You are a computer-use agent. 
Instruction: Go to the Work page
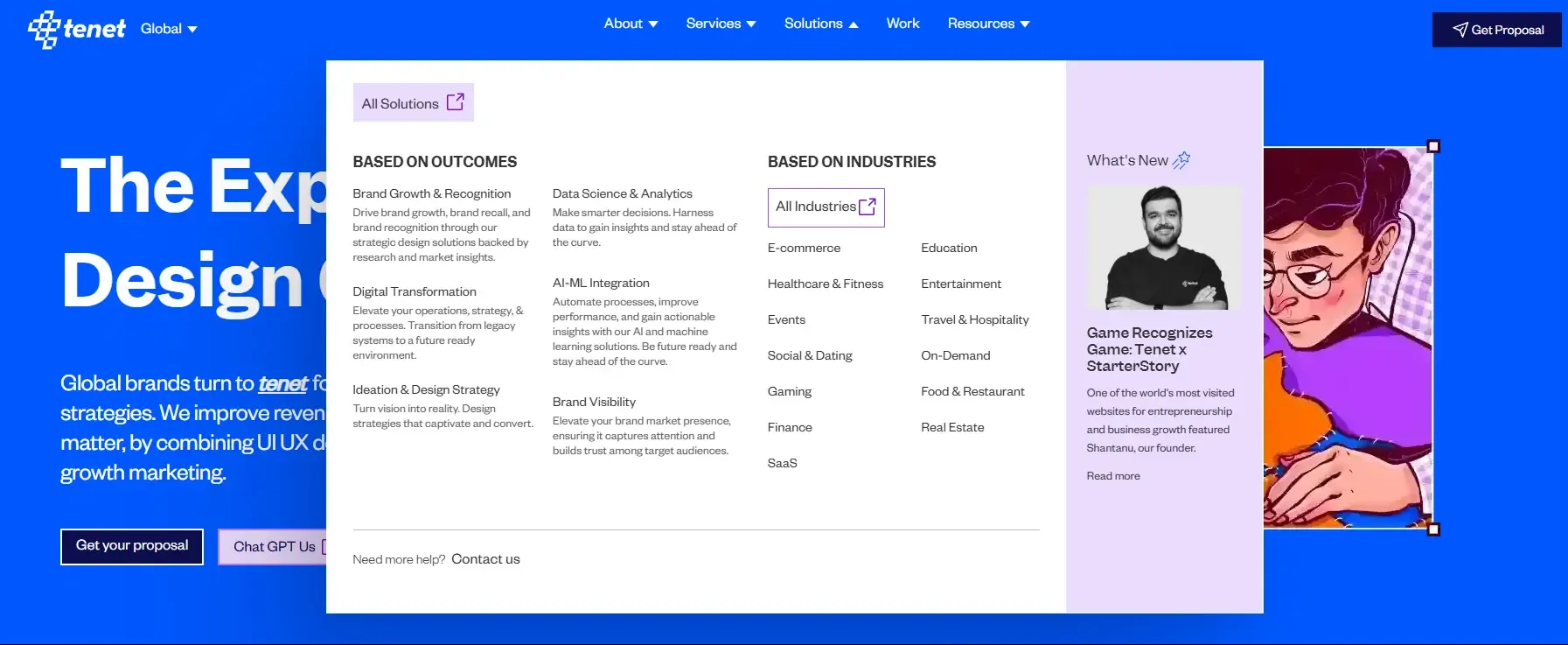pos(902,24)
